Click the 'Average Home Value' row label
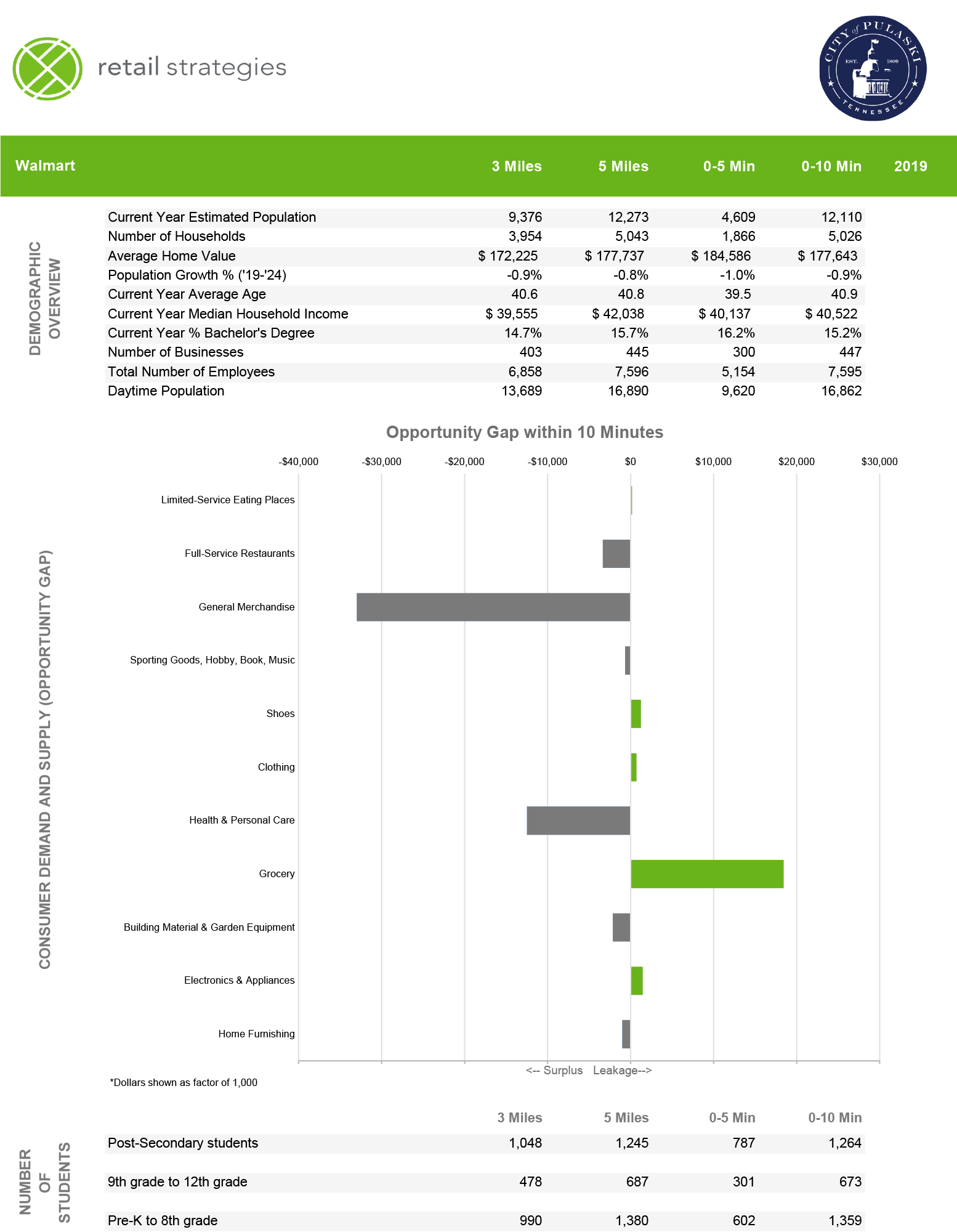The width and height of the screenshot is (957, 1232). pos(171,256)
